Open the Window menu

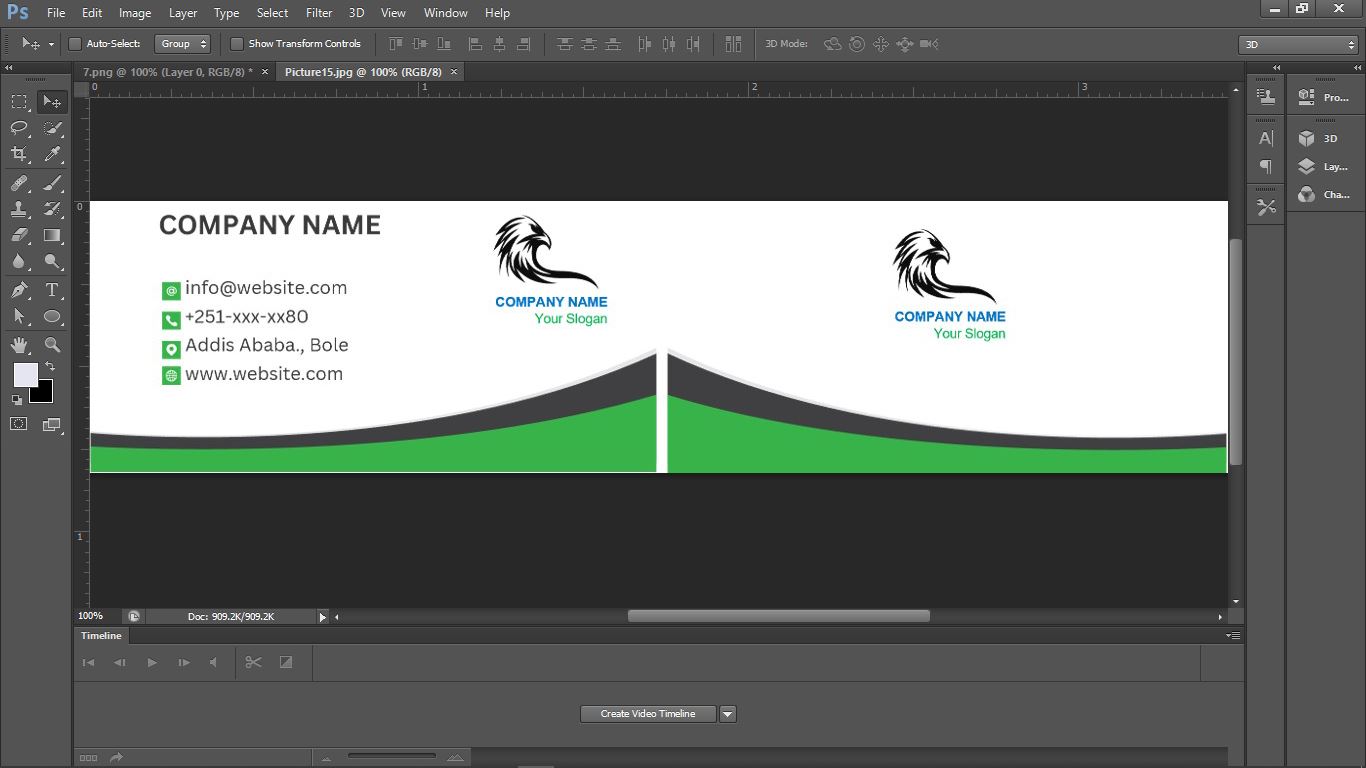coord(445,13)
